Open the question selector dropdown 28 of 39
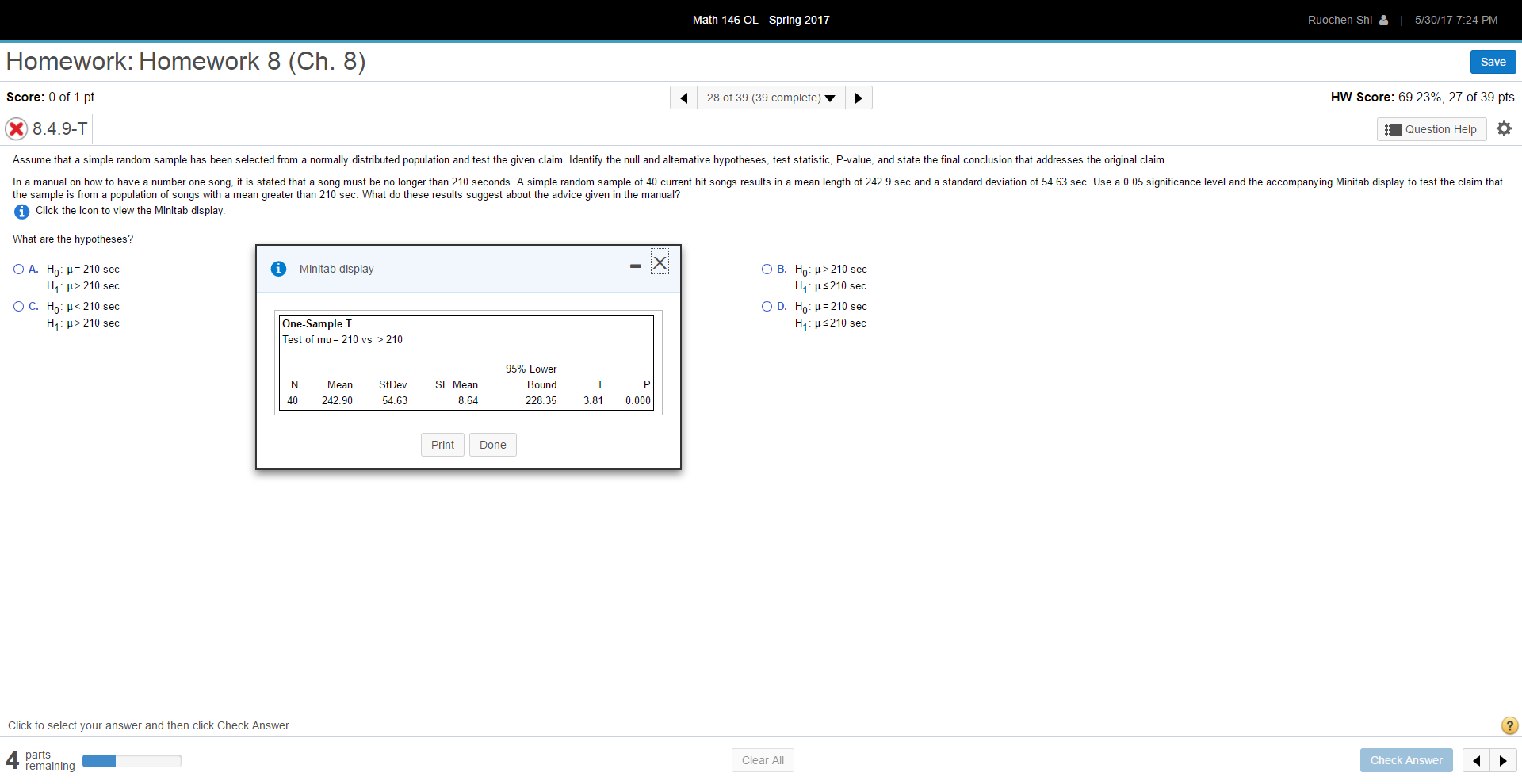Image resolution: width=1522 pixels, height=784 pixels. (771, 98)
